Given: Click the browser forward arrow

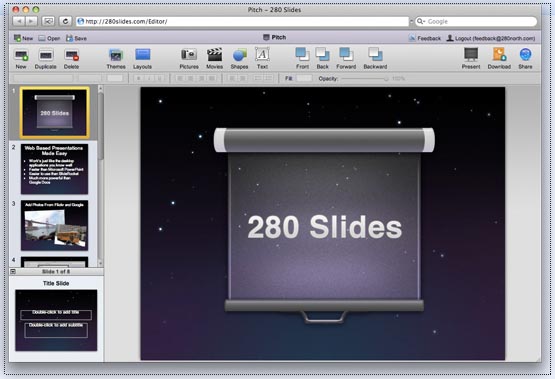Looking at the screenshot, I should [x=31, y=21].
